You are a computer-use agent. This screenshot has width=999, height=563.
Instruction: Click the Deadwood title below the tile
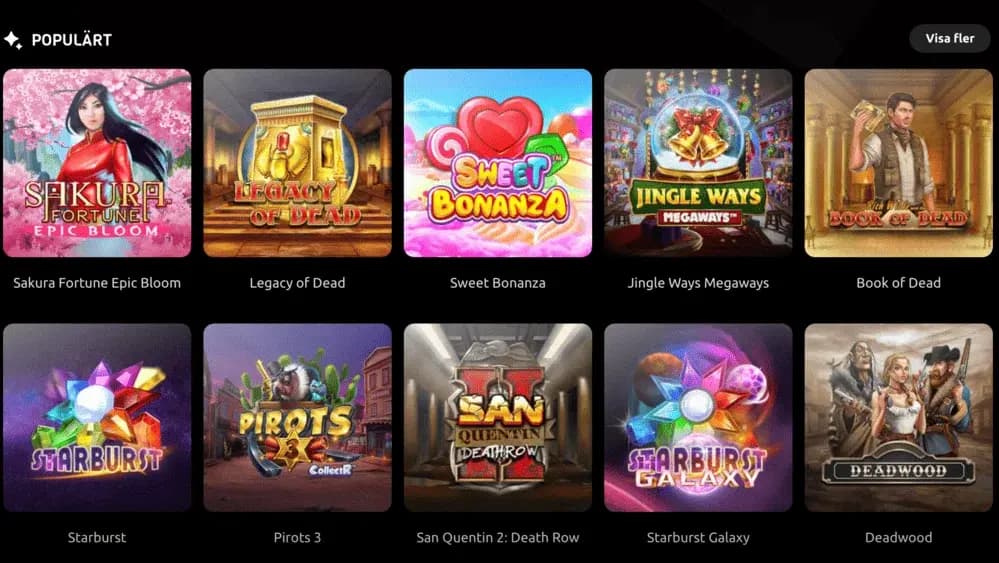(898, 538)
